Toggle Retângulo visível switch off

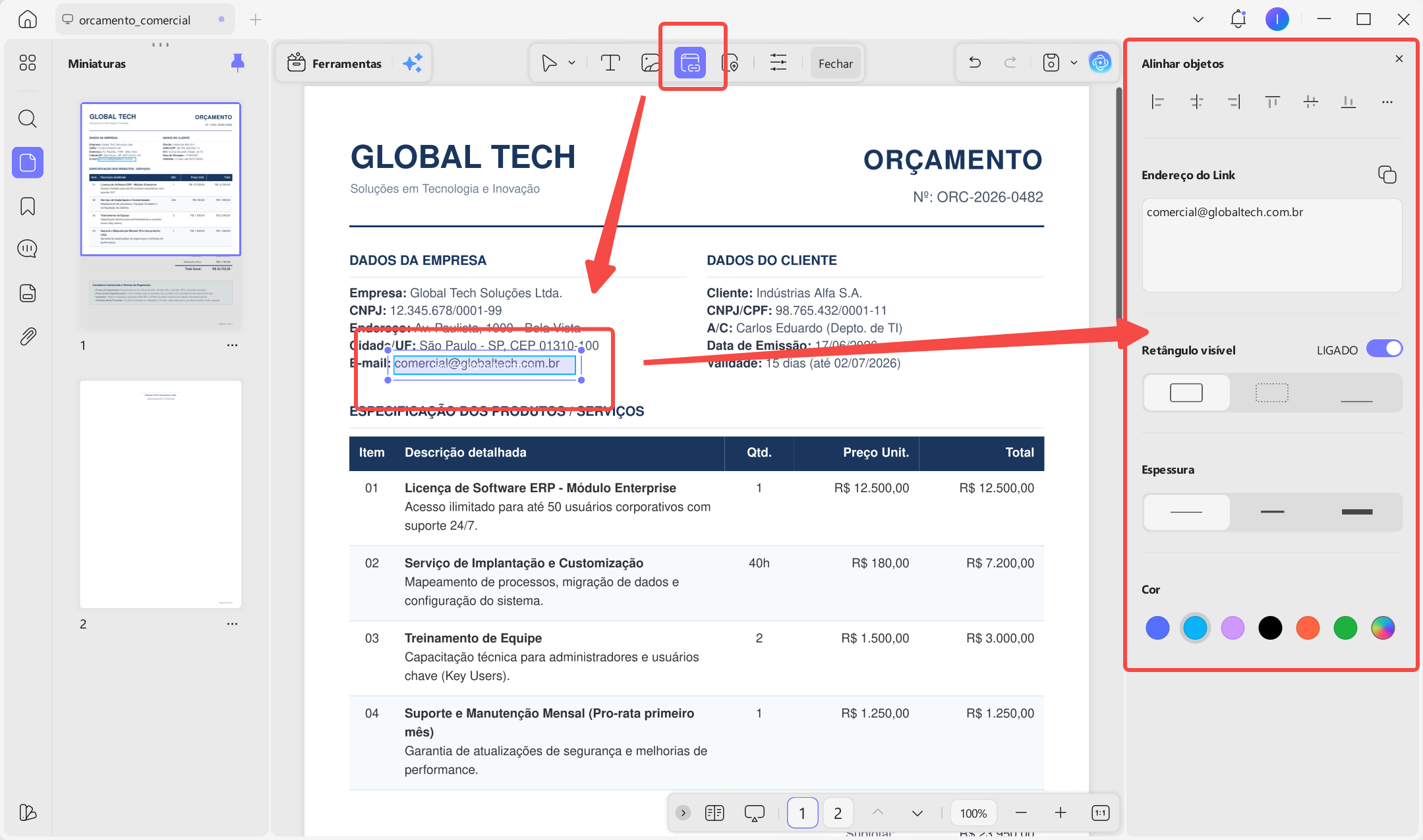pyautogui.click(x=1384, y=349)
